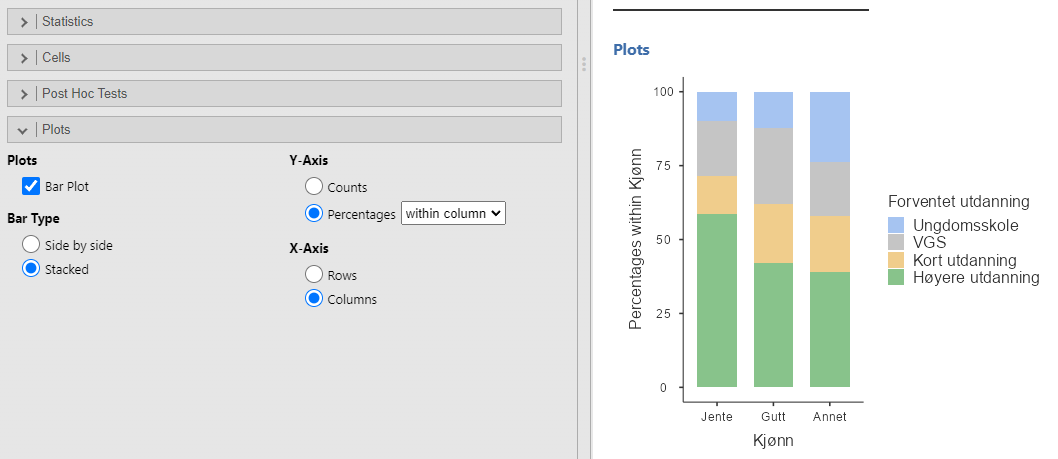The image size is (1058, 459).
Task: Open the within column dropdown
Action: [453, 213]
